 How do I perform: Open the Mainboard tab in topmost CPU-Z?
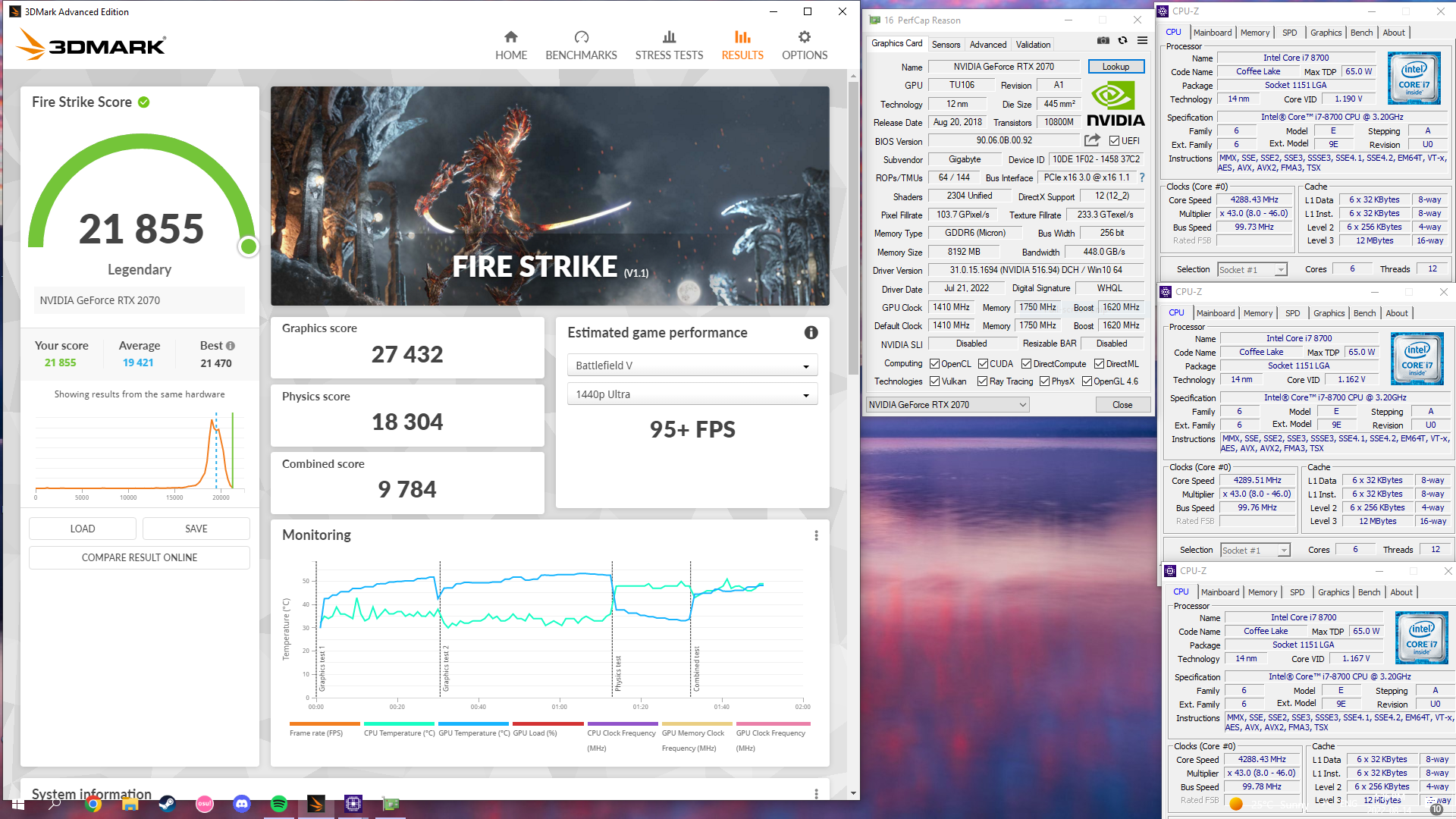pyautogui.click(x=1212, y=33)
